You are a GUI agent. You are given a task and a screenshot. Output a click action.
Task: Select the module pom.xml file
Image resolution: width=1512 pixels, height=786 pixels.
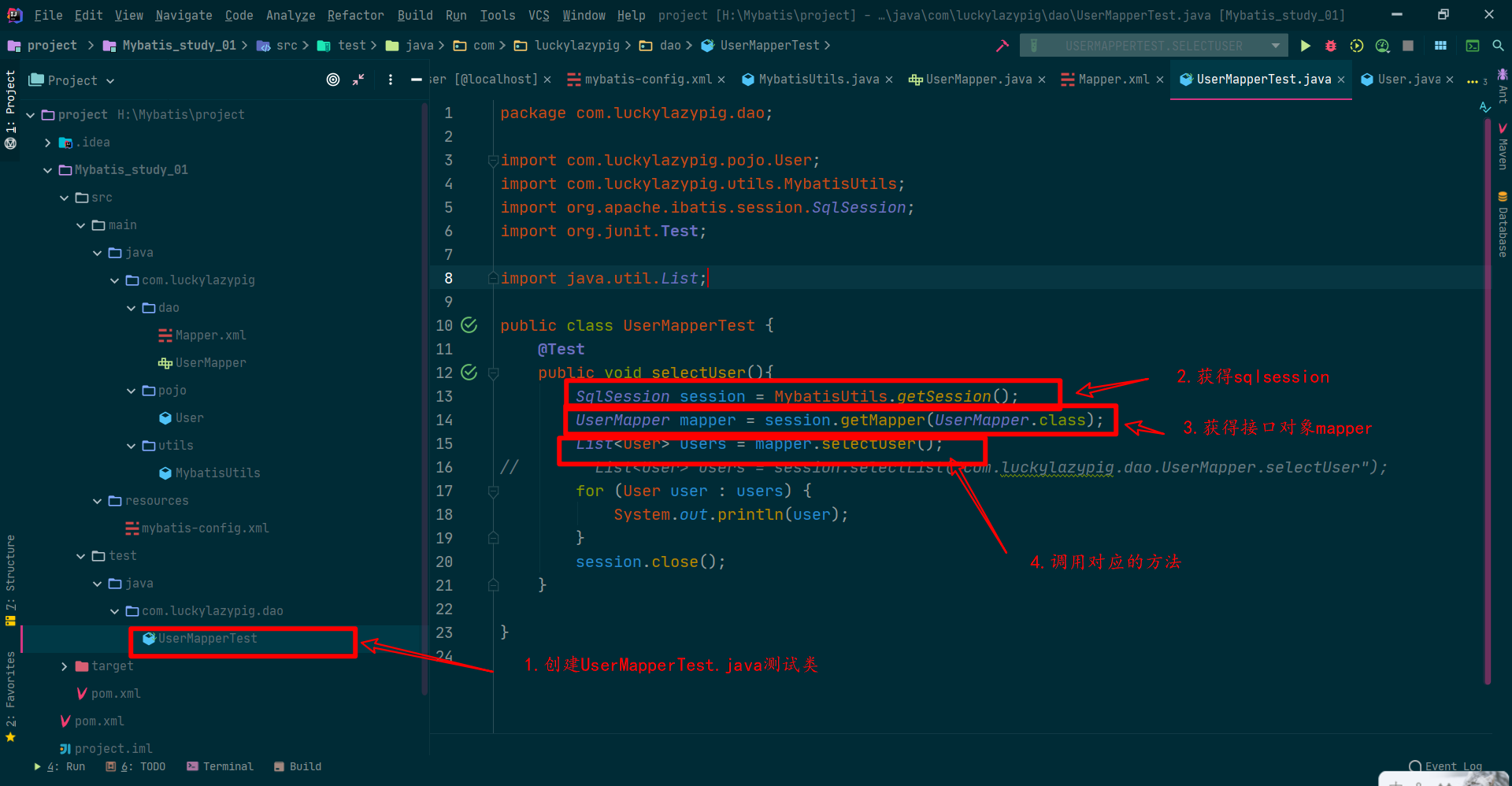[108, 694]
